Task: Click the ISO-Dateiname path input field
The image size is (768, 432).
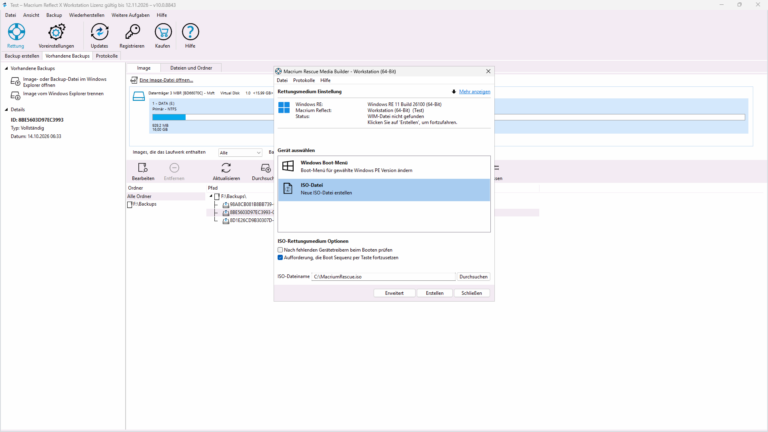Action: [384, 277]
